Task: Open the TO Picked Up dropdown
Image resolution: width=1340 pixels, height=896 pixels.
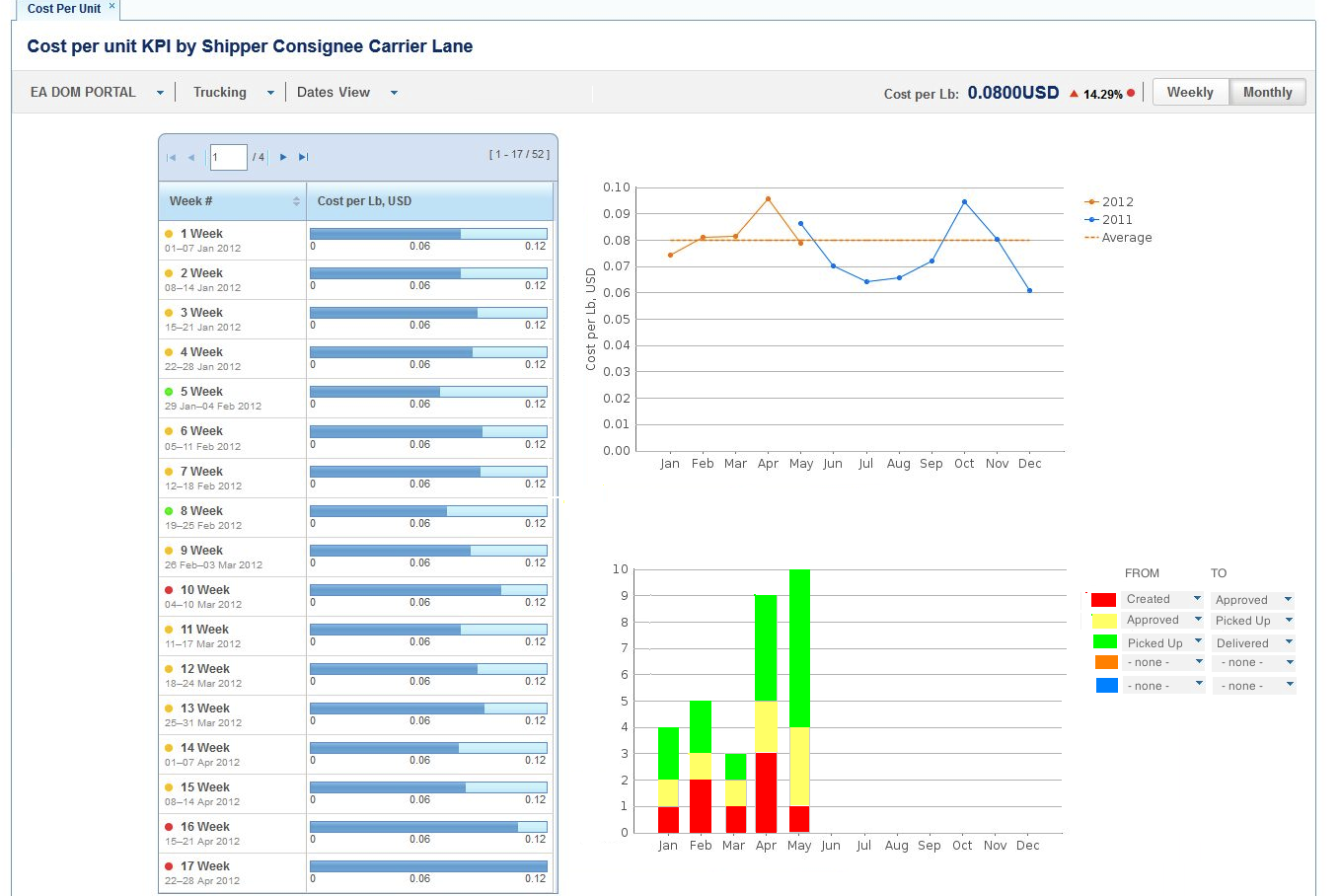Action: 1253,621
